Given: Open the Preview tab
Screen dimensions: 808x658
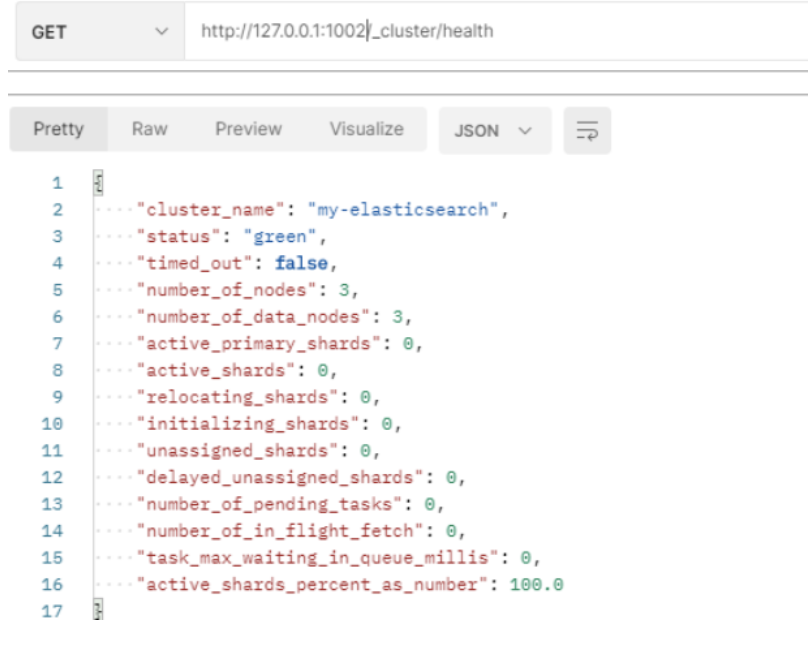Looking at the screenshot, I should pyautogui.click(x=249, y=130).
